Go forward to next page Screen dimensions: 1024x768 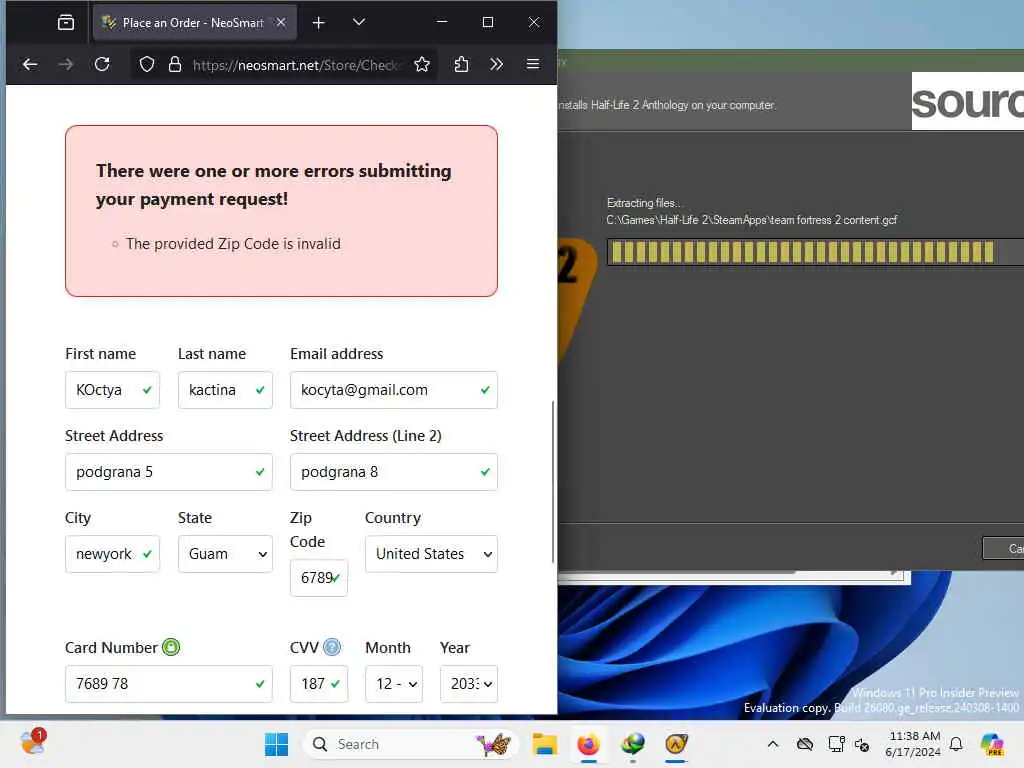click(x=66, y=64)
